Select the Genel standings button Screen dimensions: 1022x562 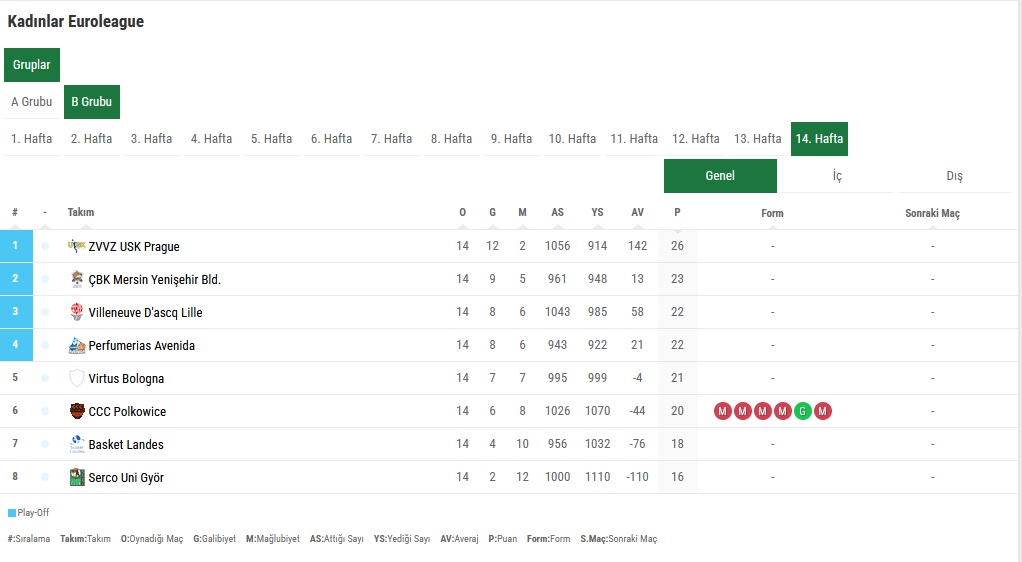coord(720,176)
